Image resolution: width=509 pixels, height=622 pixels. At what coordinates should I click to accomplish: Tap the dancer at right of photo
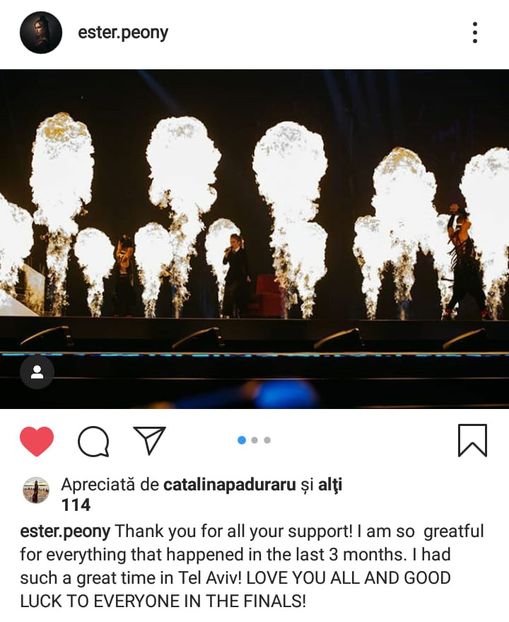(464, 260)
